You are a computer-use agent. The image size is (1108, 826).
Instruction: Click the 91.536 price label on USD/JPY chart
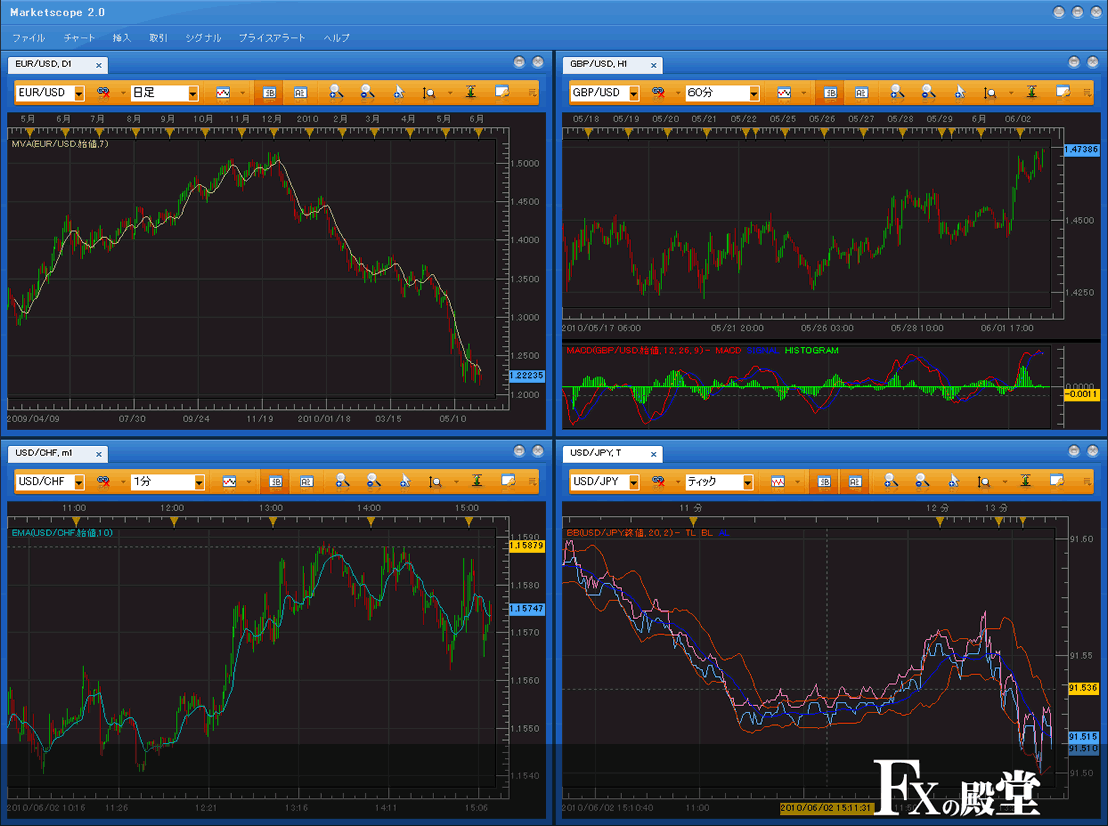pyautogui.click(x=1083, y=688)
